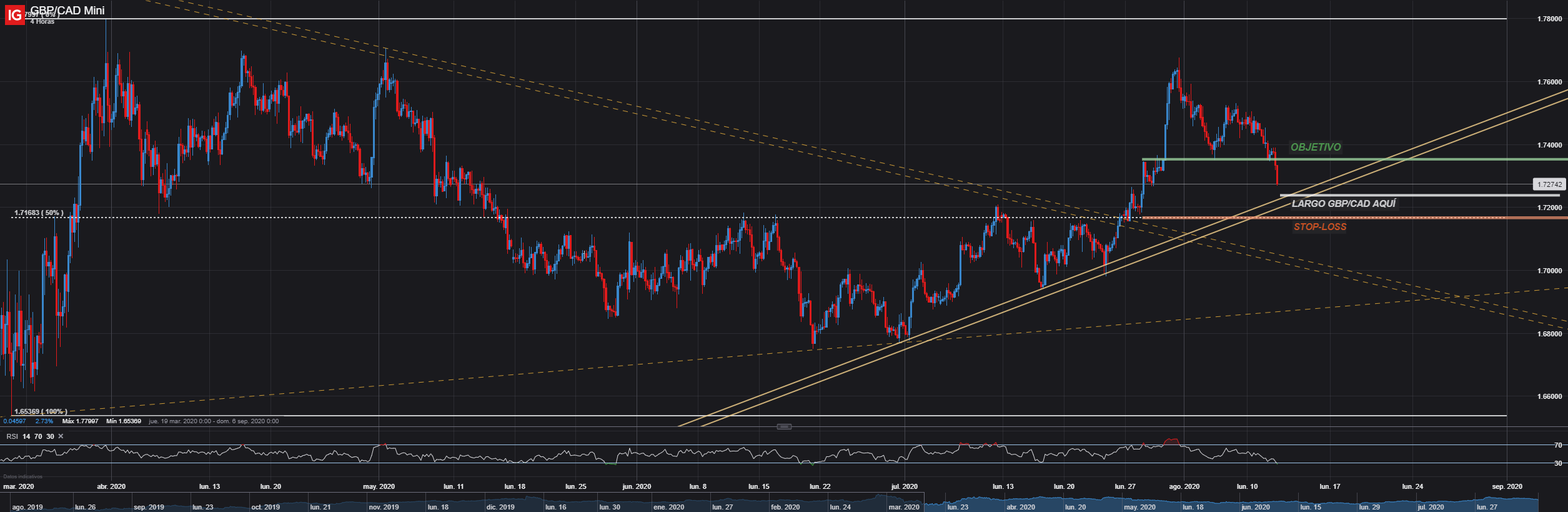
Task: Select the 'LARGO GBP/CAD AQUÍ' text annotation
Action: click(x=1344, y=204)
